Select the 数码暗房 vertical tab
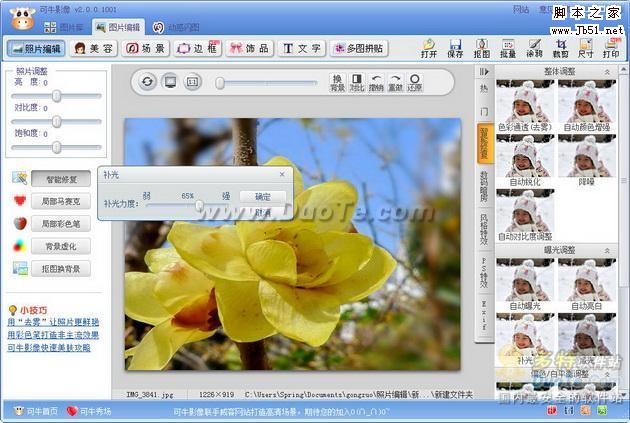This screenshot has height=423, width=630. (x=484, y=186)
